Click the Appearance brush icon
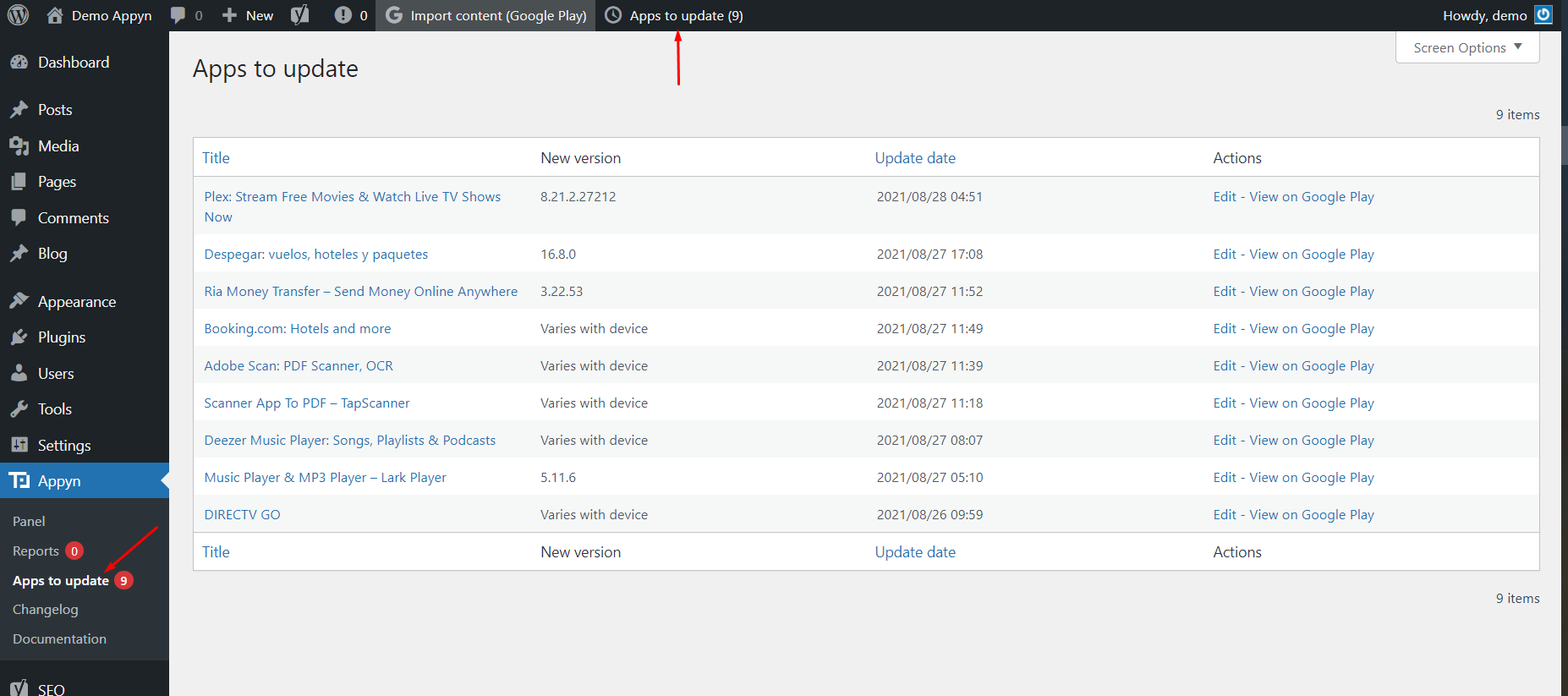 19,302
